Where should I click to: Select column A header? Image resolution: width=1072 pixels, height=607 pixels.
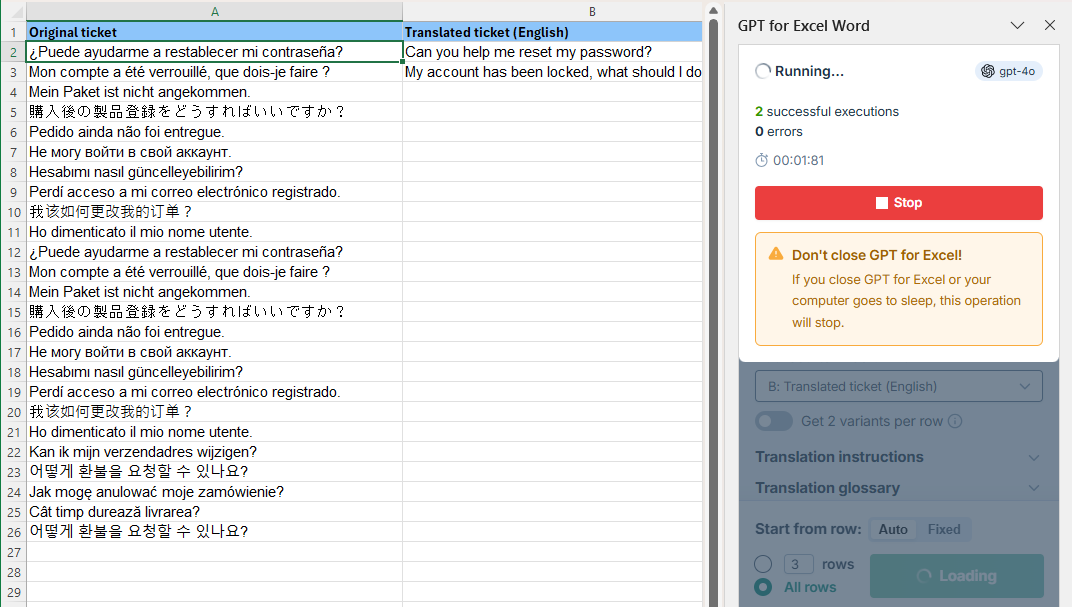pyautogui.click(x=215, y=12)
